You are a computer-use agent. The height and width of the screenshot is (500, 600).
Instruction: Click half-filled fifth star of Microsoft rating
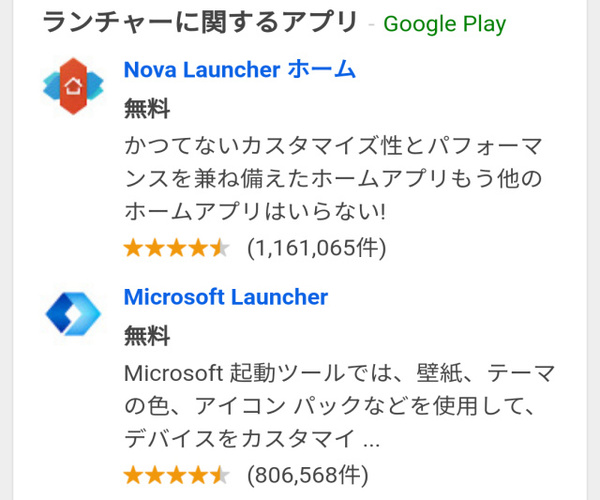[220, 473]
